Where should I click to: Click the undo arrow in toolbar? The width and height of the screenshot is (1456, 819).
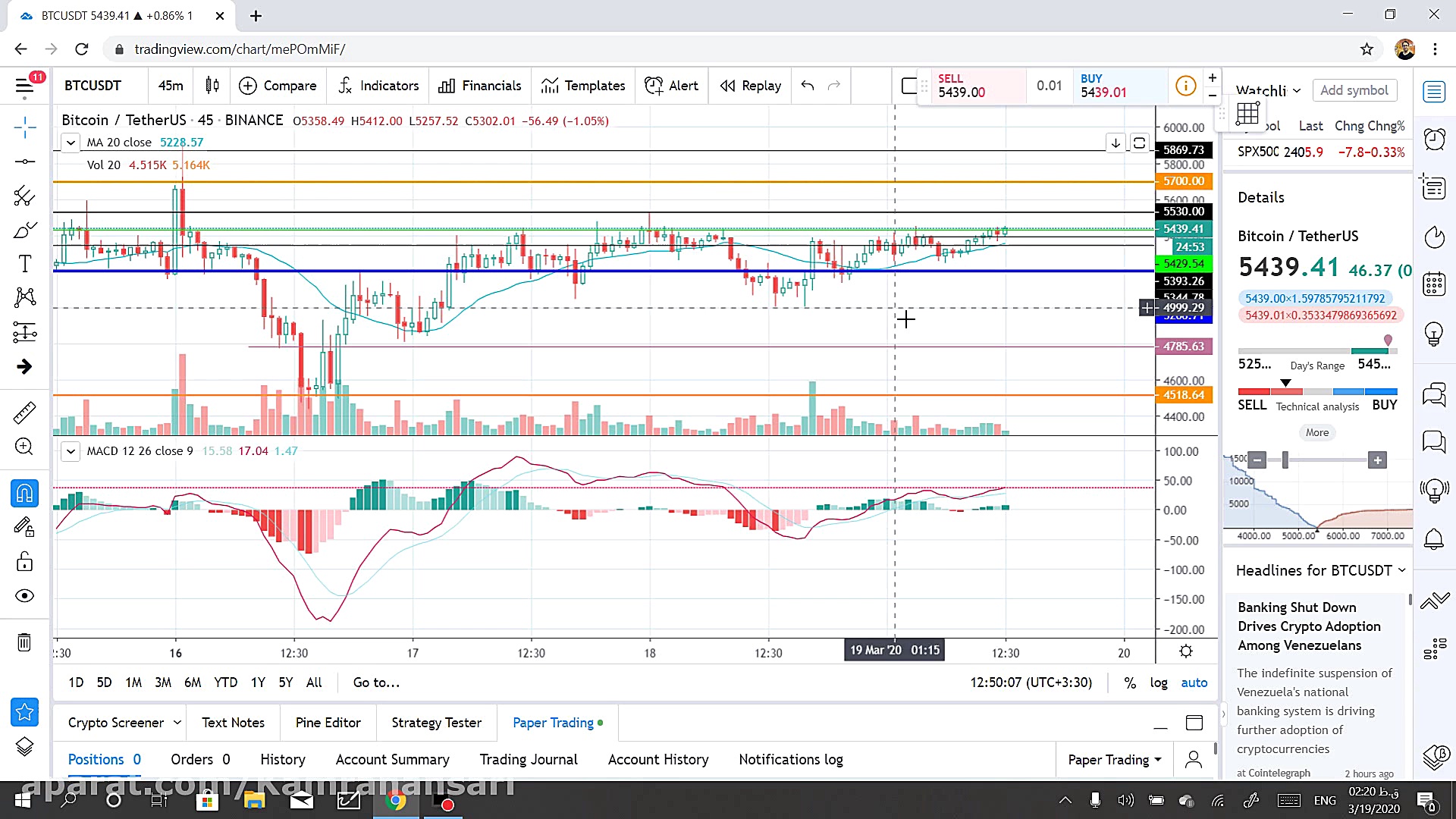808,86
